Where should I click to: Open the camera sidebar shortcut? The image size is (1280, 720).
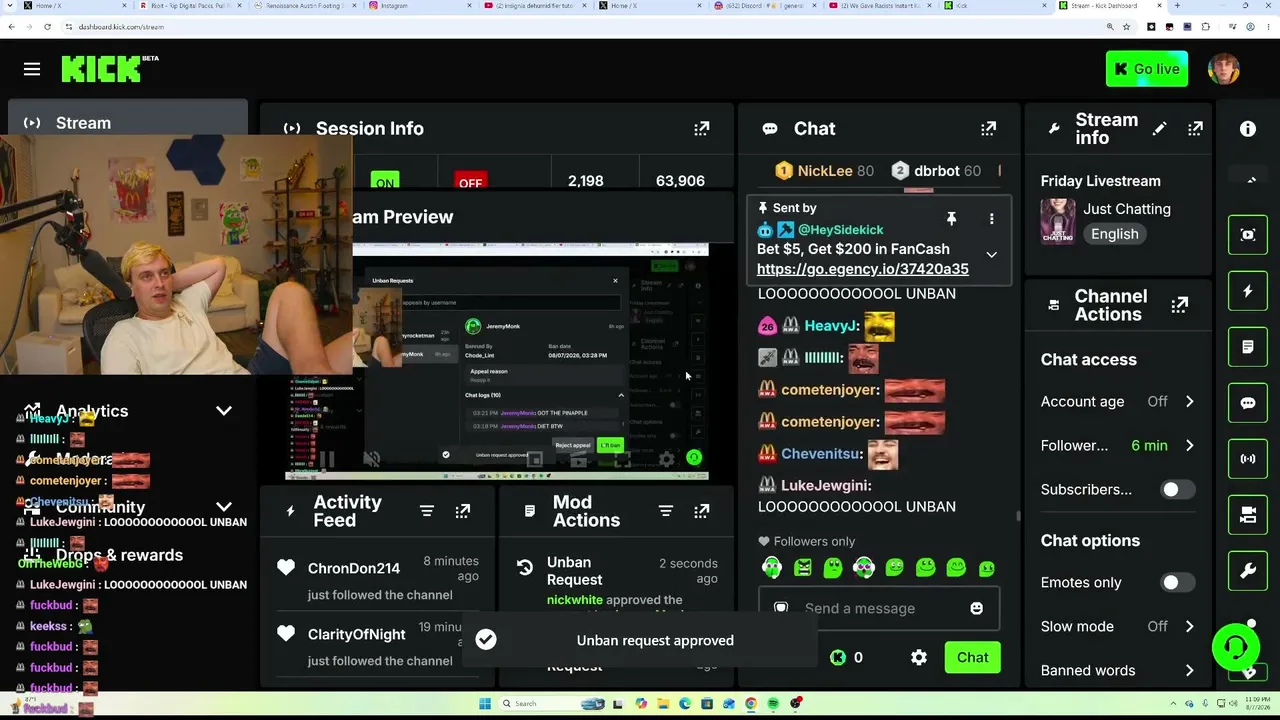point(1248,515)
